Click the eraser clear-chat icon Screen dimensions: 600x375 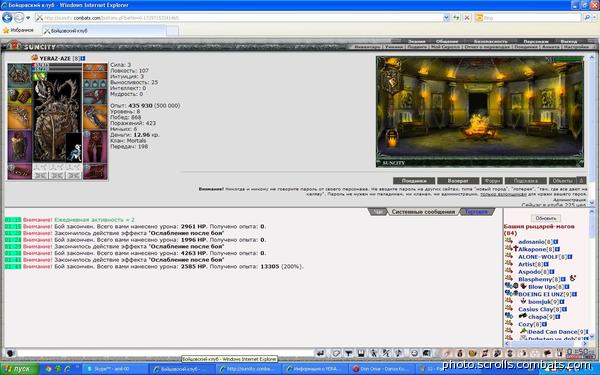click(336, 353)
